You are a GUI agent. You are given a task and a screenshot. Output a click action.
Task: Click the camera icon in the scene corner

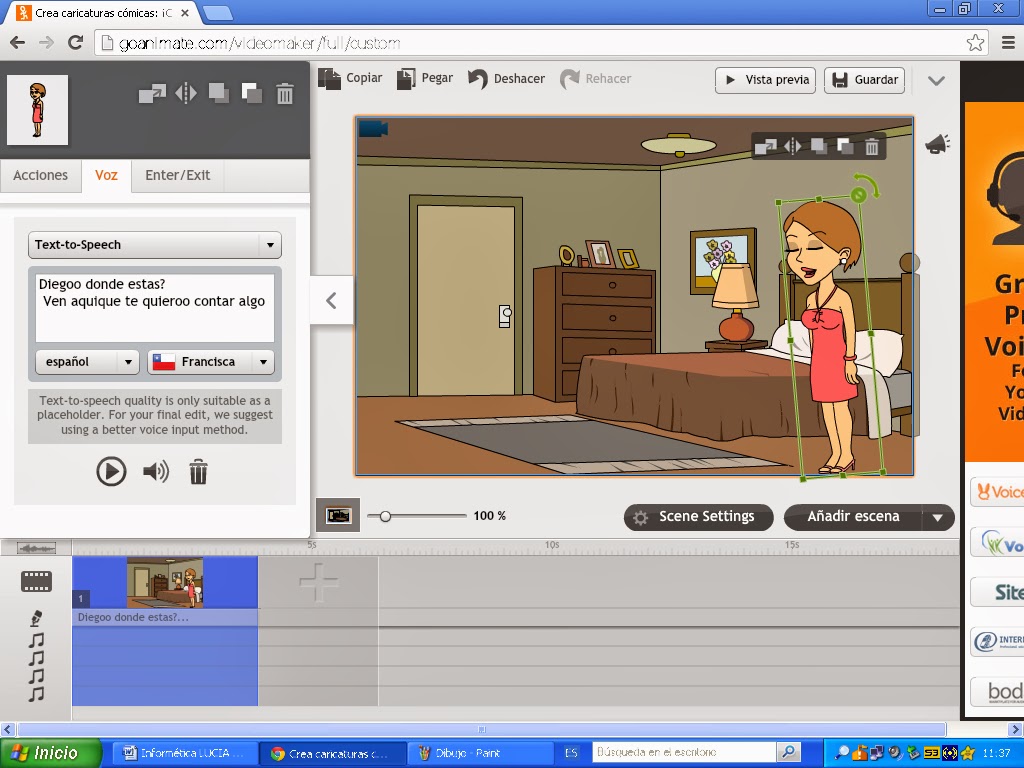(372, 130)
